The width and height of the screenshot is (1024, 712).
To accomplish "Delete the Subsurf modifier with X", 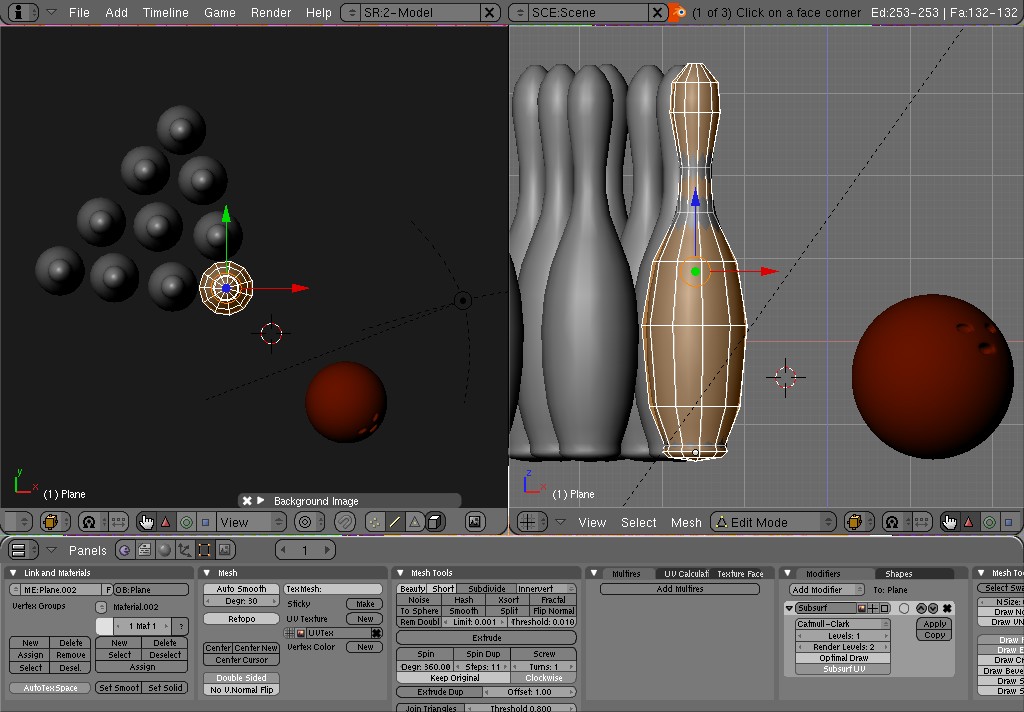I will tap(947, 608).
